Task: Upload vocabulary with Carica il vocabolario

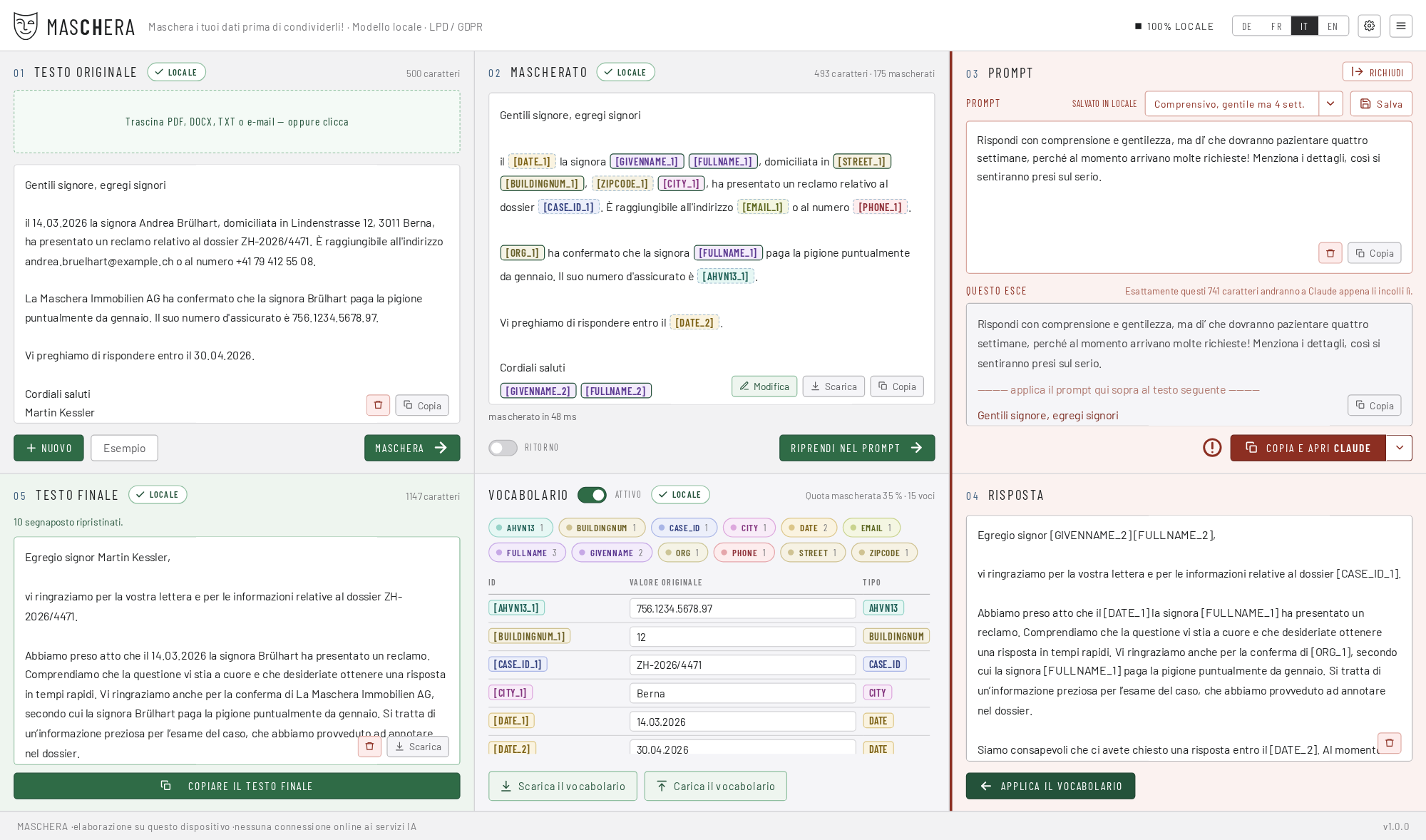Action: 715,786
